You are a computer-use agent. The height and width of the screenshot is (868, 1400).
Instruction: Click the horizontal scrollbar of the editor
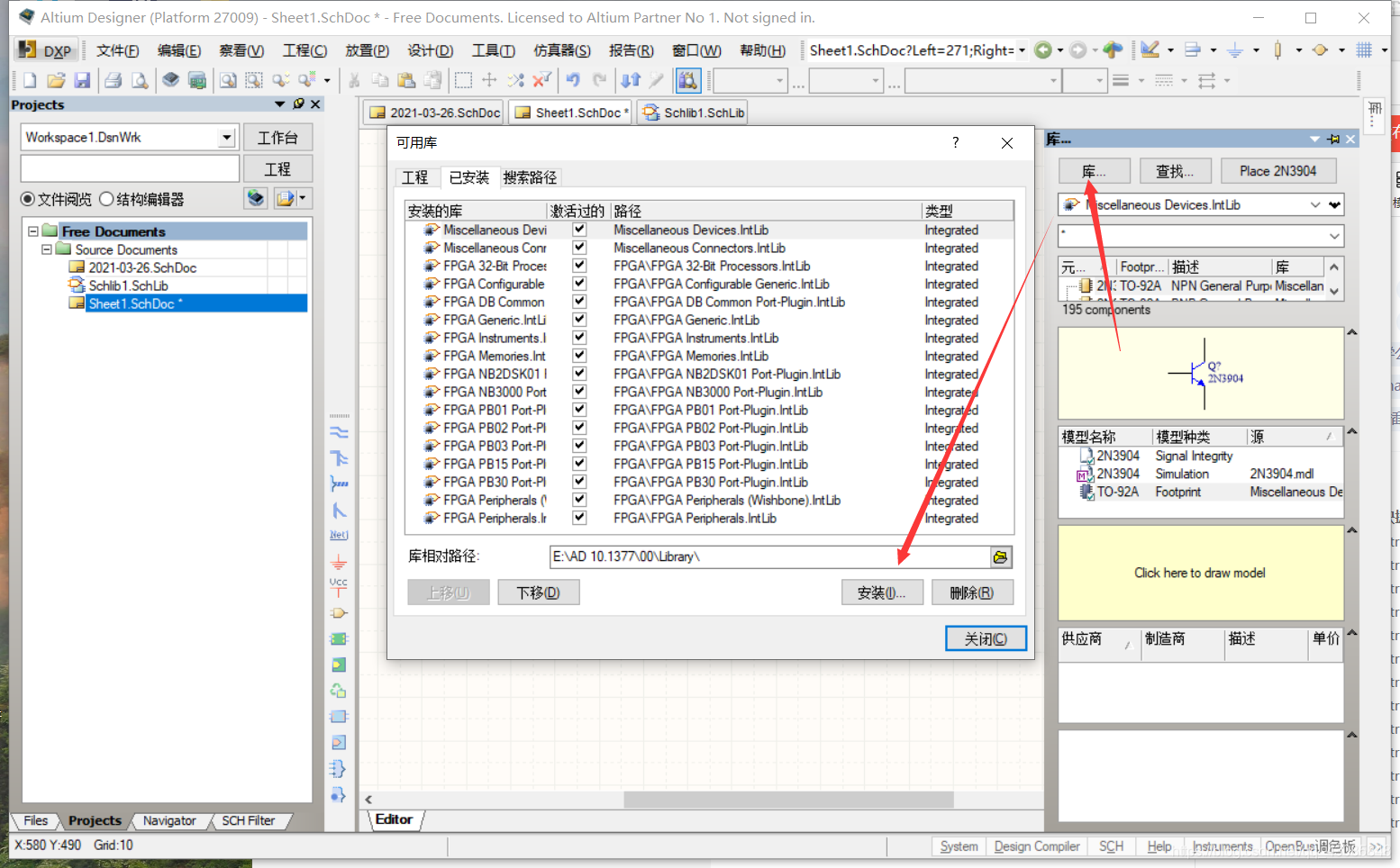point(789,800)
